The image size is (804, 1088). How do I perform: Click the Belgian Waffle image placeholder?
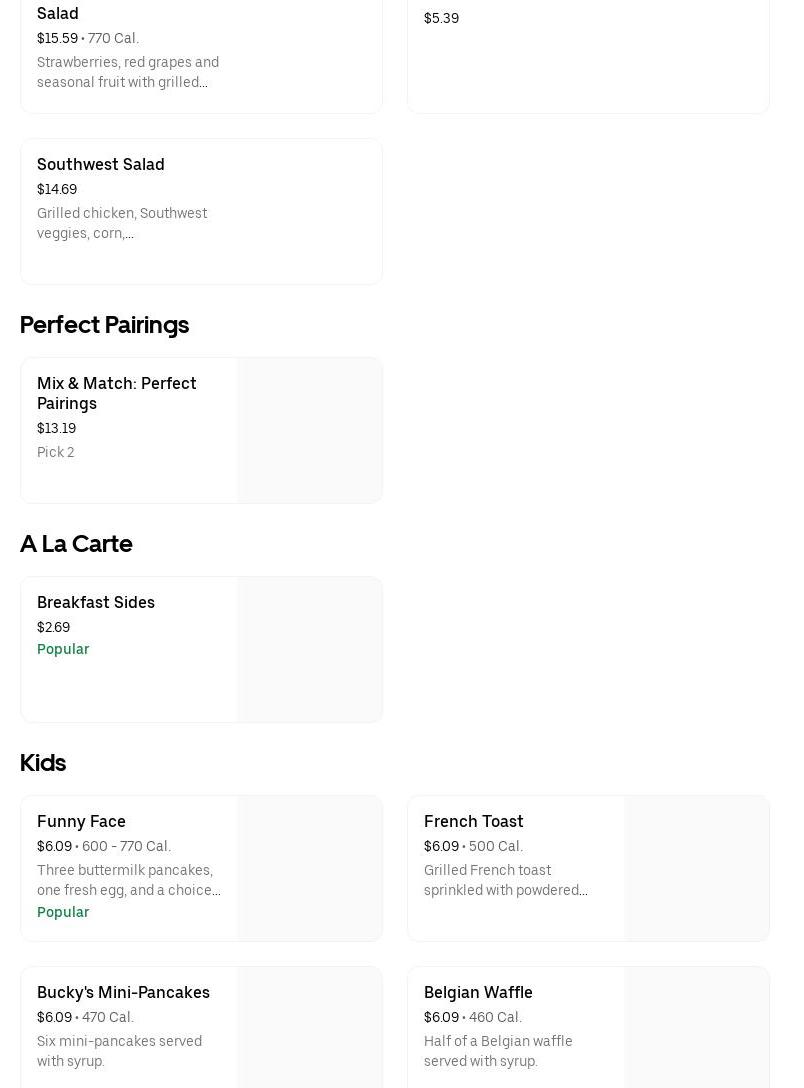click(696, 1028)
